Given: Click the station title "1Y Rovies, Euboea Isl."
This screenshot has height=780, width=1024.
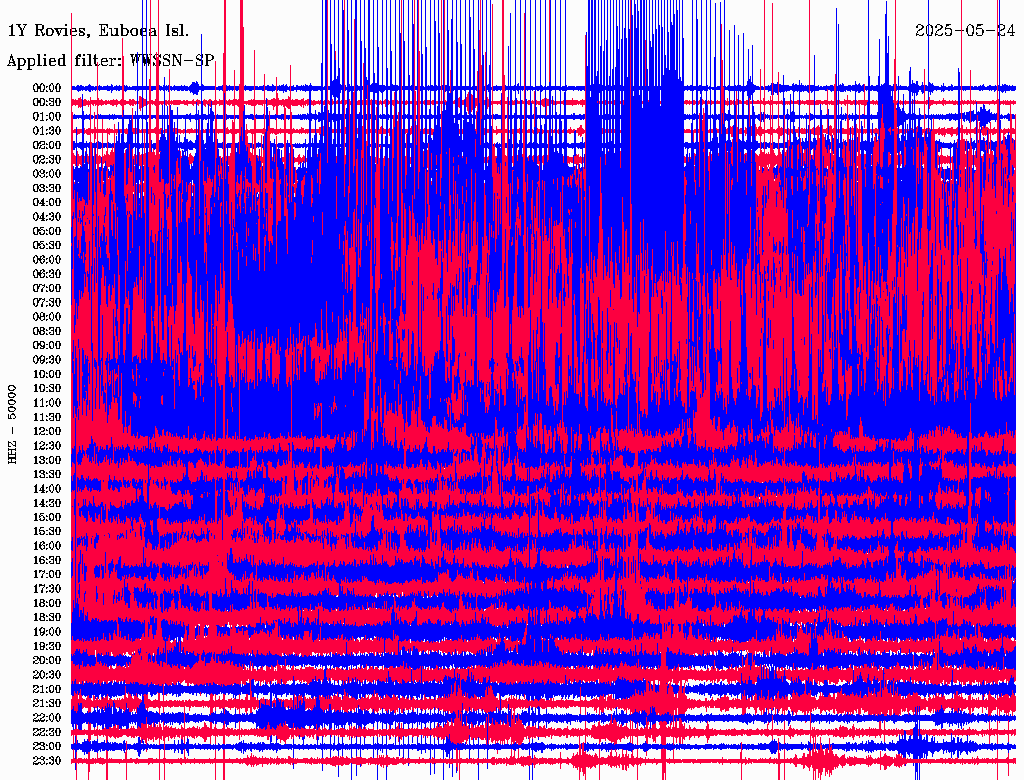Looking at the screenshot, I should coord(97,30).
